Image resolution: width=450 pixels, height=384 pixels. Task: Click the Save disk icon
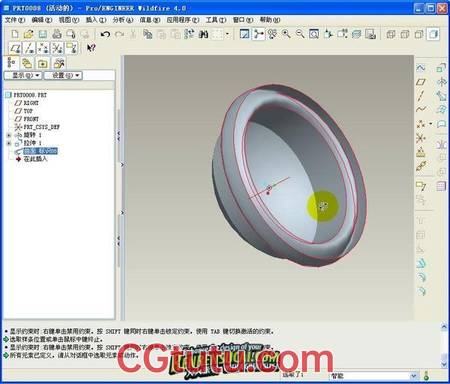43,34
